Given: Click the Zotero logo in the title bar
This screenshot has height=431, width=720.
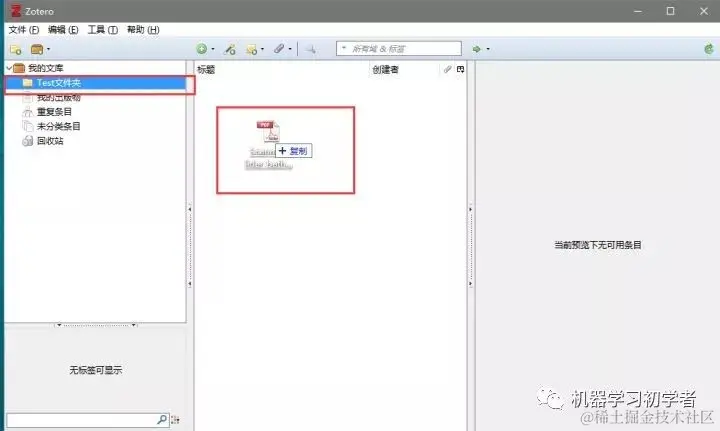Looking at the screenshot, I should (16, 11).
